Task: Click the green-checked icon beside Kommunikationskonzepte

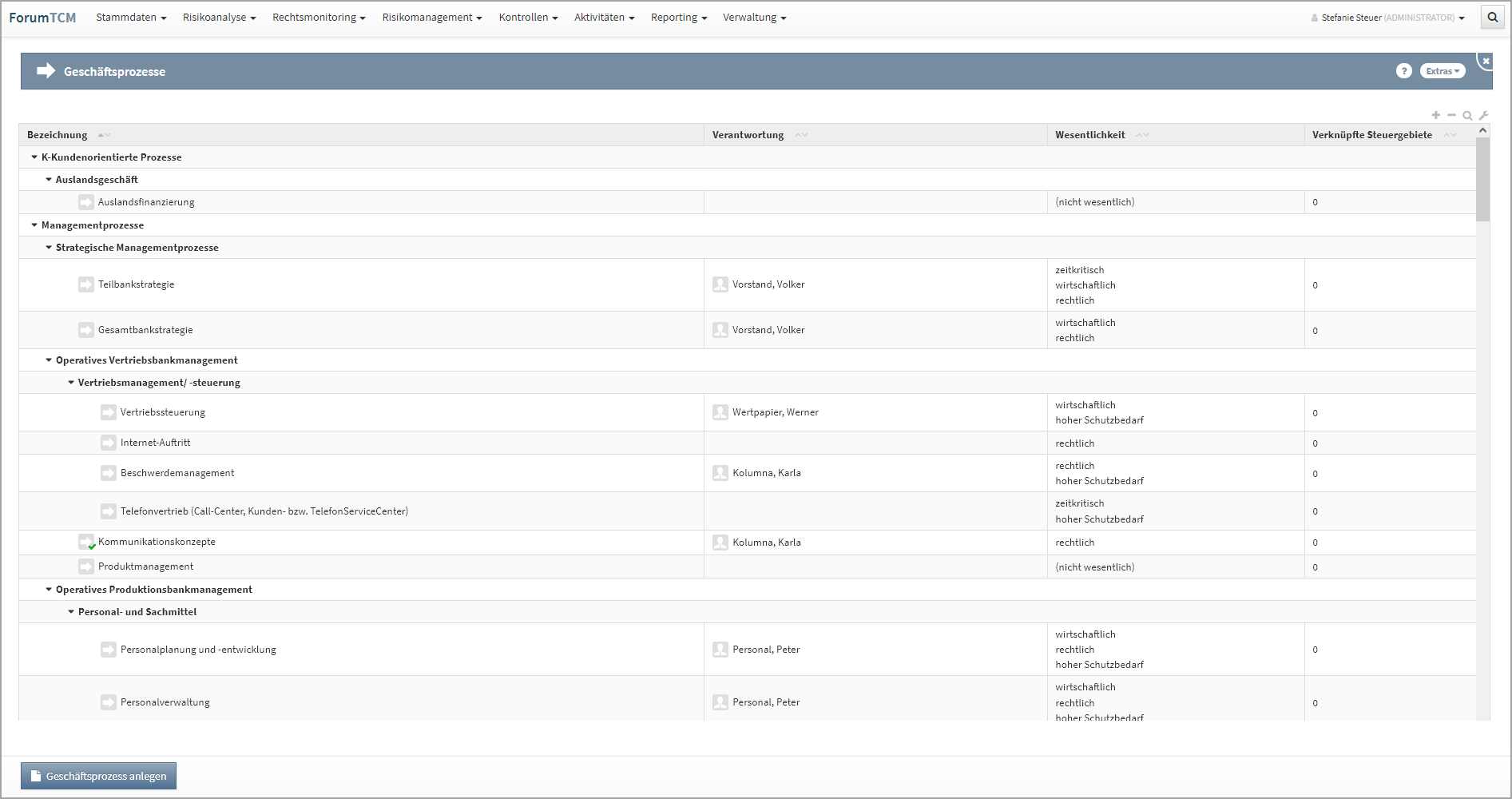Action: pos(87,541)
